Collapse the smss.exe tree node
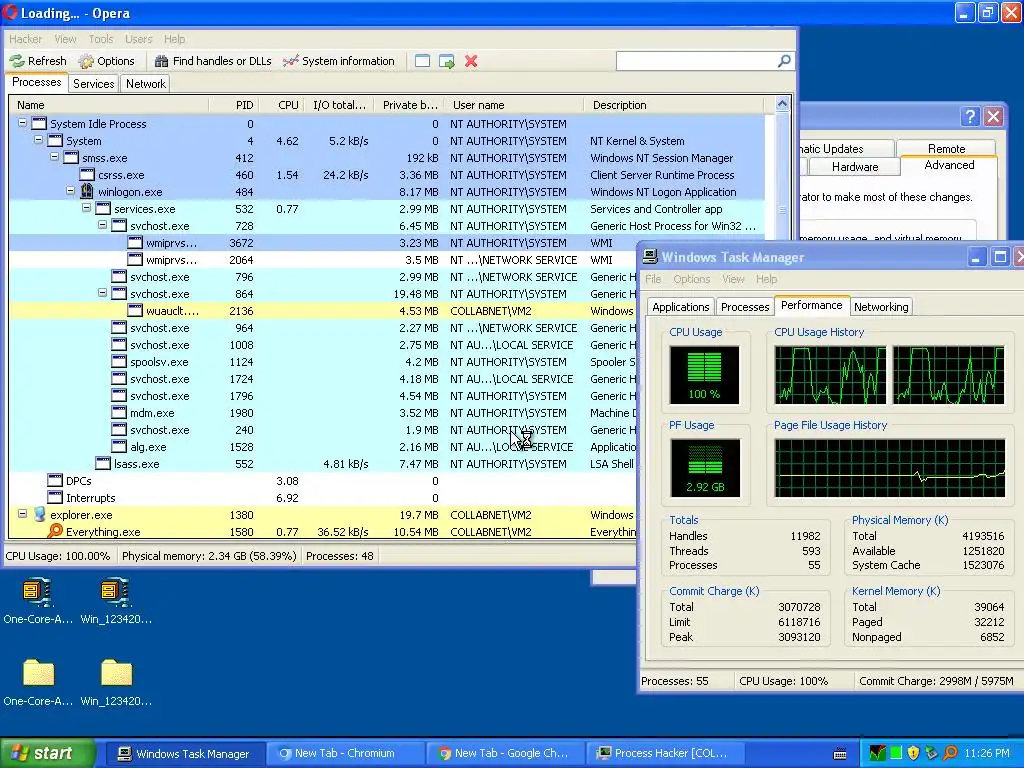 55,157
